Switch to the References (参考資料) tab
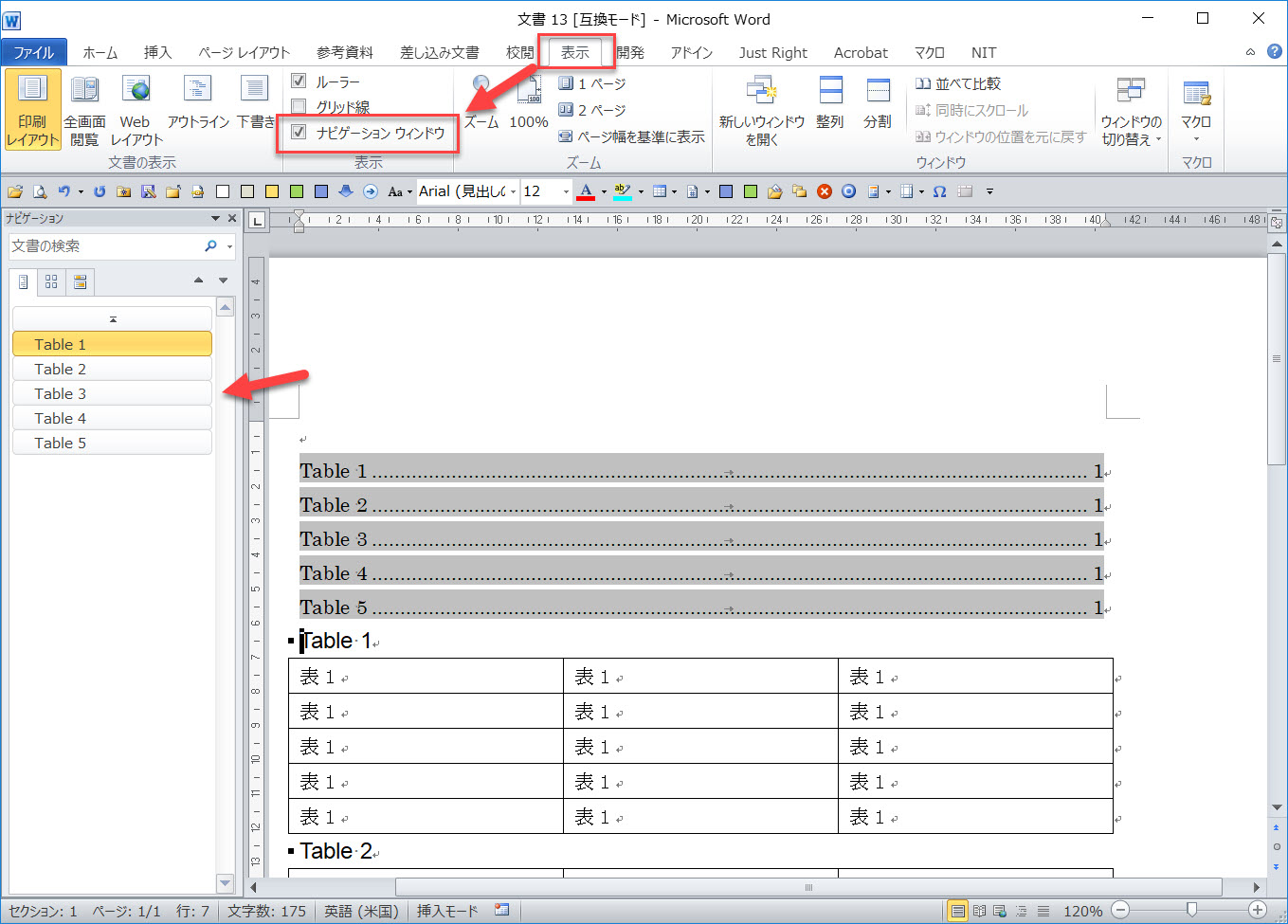The height and width of the screenshot is (924, 1288). tap(345, 53)
